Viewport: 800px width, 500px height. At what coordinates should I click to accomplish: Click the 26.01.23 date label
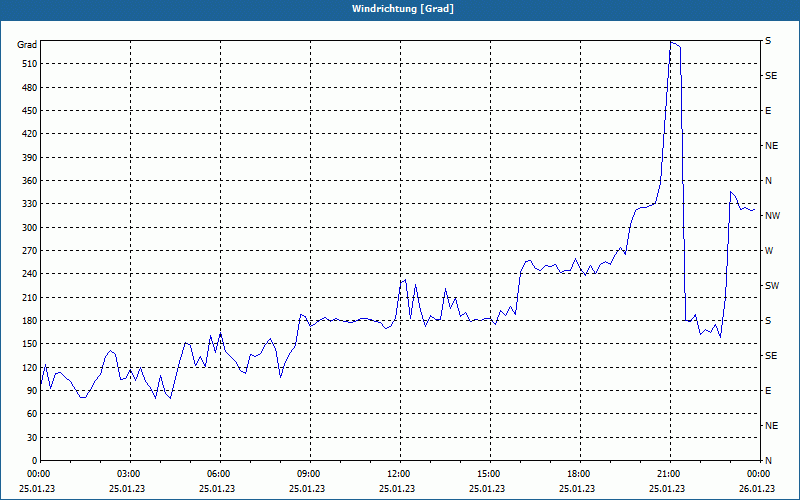[x=757, y=488]
